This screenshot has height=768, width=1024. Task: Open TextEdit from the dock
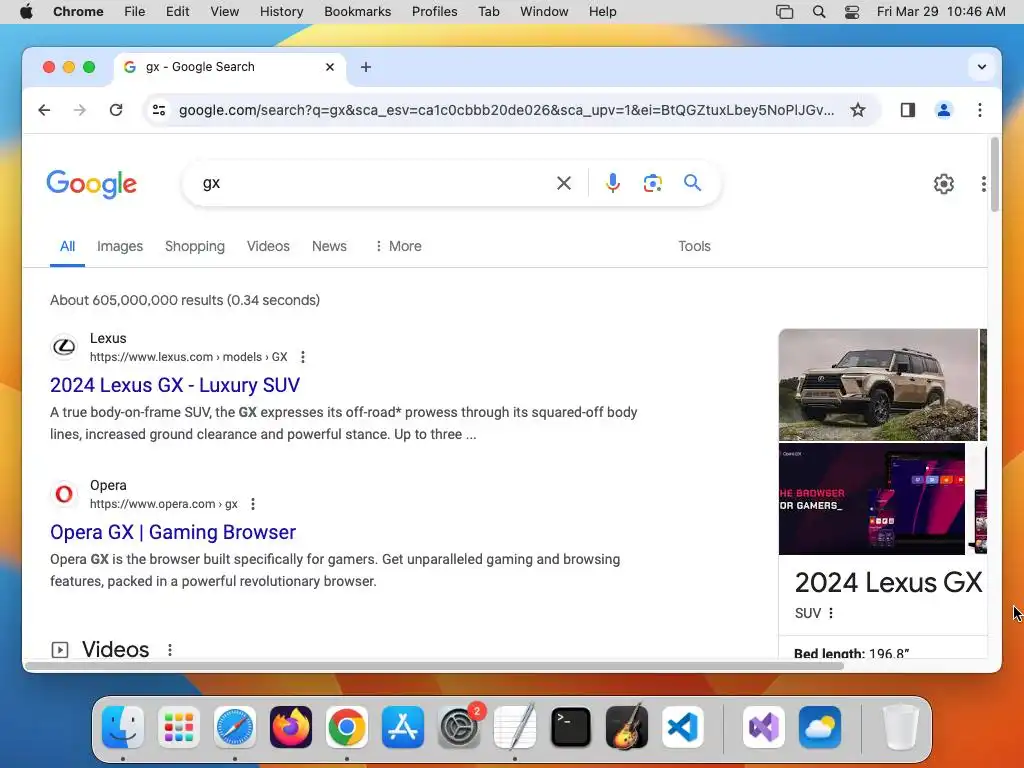515,727
